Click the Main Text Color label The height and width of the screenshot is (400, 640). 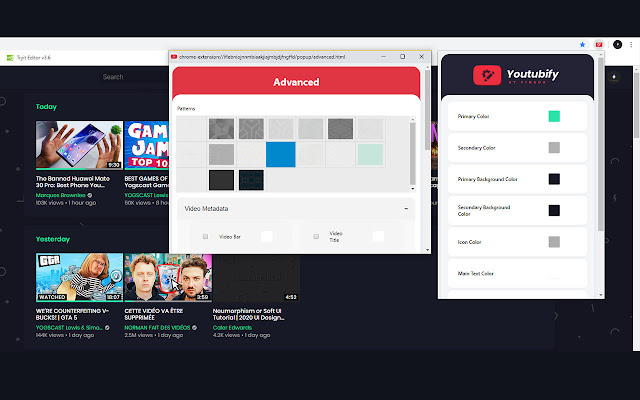[x=476, y=273]
